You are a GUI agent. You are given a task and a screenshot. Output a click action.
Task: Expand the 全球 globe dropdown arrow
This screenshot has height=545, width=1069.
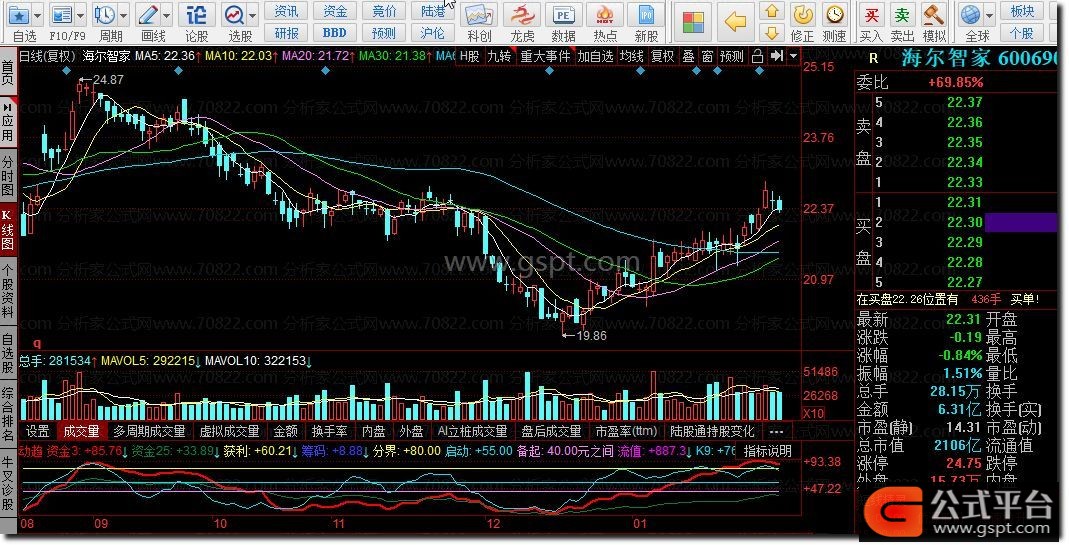pos(988,15)
